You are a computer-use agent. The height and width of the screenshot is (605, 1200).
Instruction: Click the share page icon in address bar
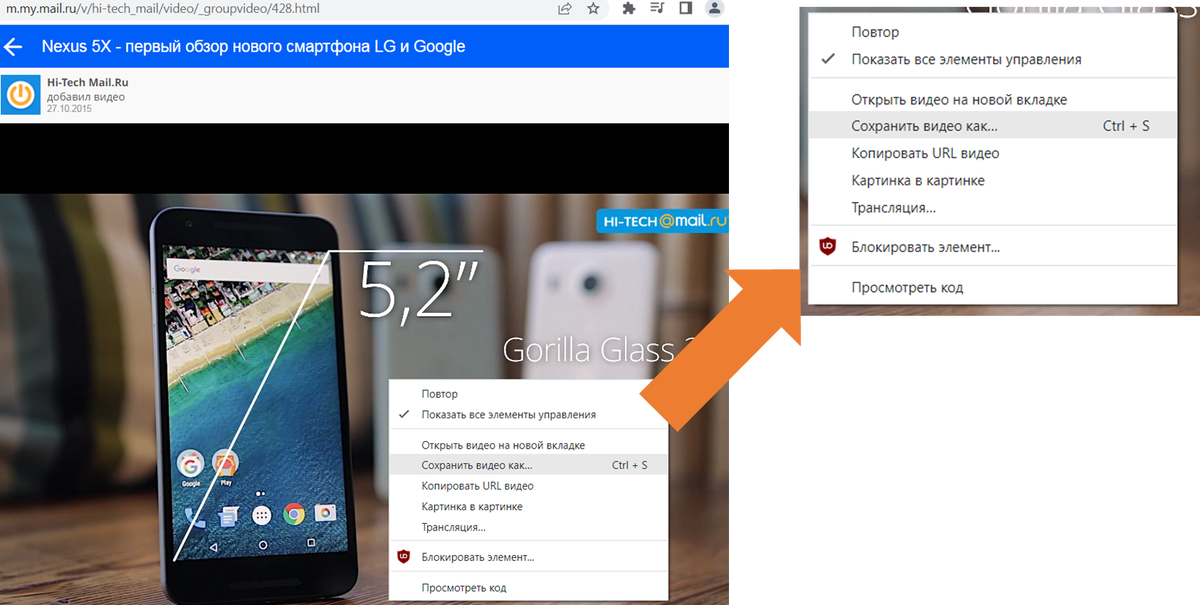[x=565, y=8]
